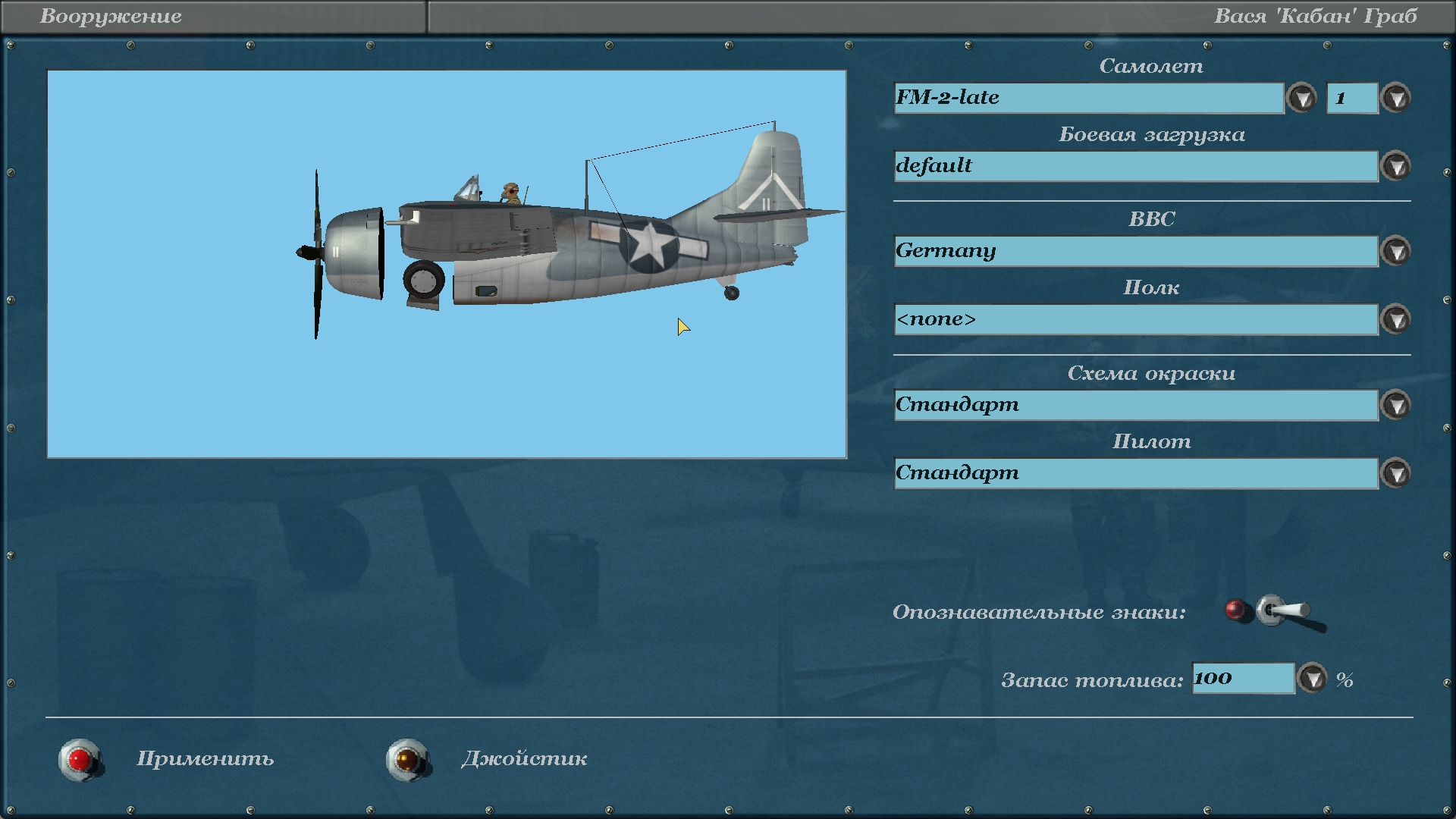Click the amber Джойстик button lamp
The height and width of the screenshot is (819, 1456).
(407, 759)
